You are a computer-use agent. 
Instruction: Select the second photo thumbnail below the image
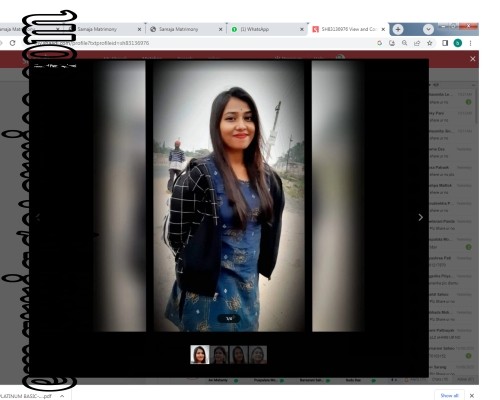tap(219, 354)
